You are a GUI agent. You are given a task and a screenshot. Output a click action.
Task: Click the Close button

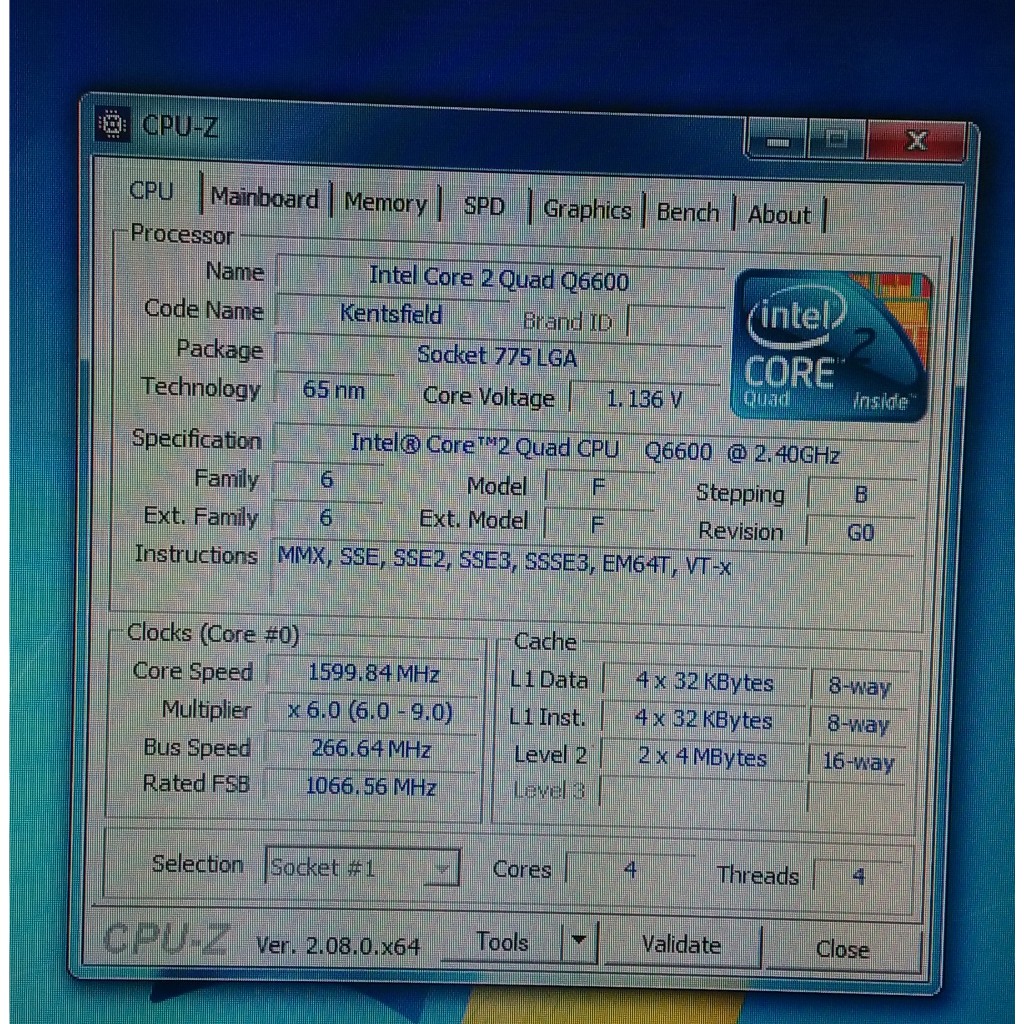click(x=842, y=949)
